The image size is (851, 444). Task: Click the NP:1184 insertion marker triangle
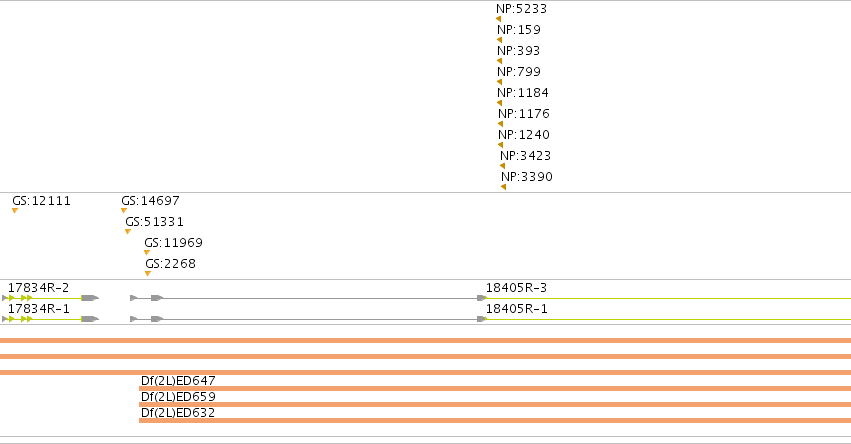pyautogui.click(x=499, y=103)
